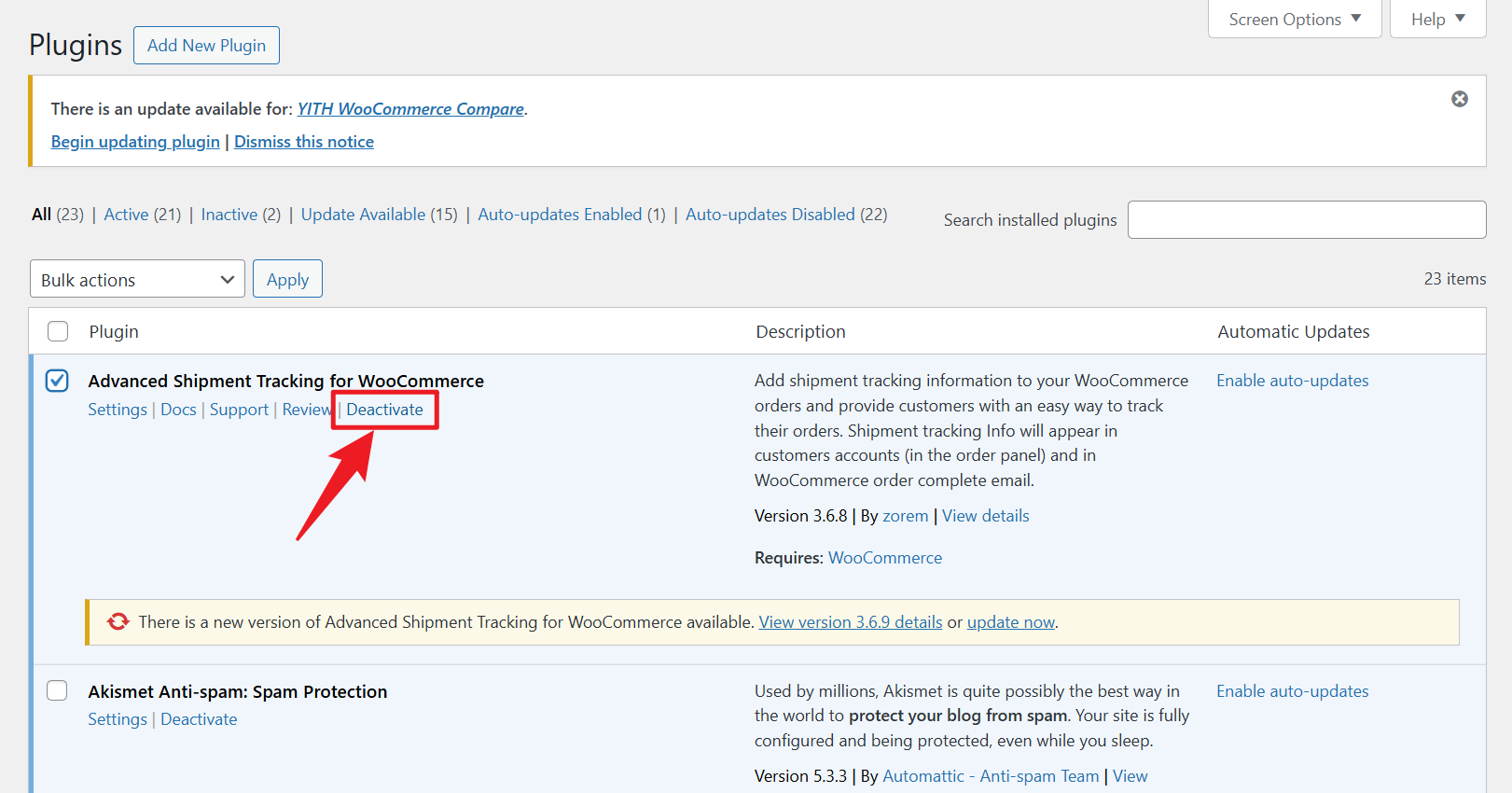The width and height of the screenshot is (1512, 793).
Task: Focus the Search installed plugins field
Action: tap(1306, 219)
